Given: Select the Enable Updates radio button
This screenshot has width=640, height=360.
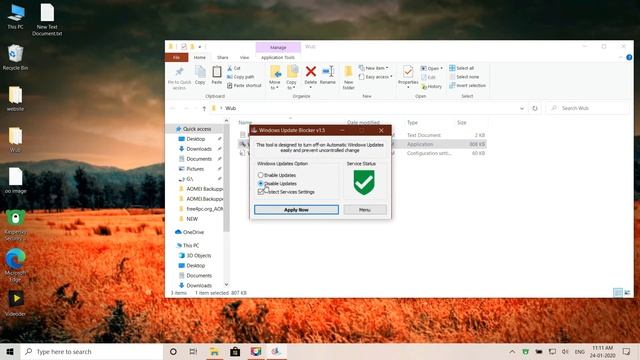Looking at the screenshot, I should pos(260,175).
